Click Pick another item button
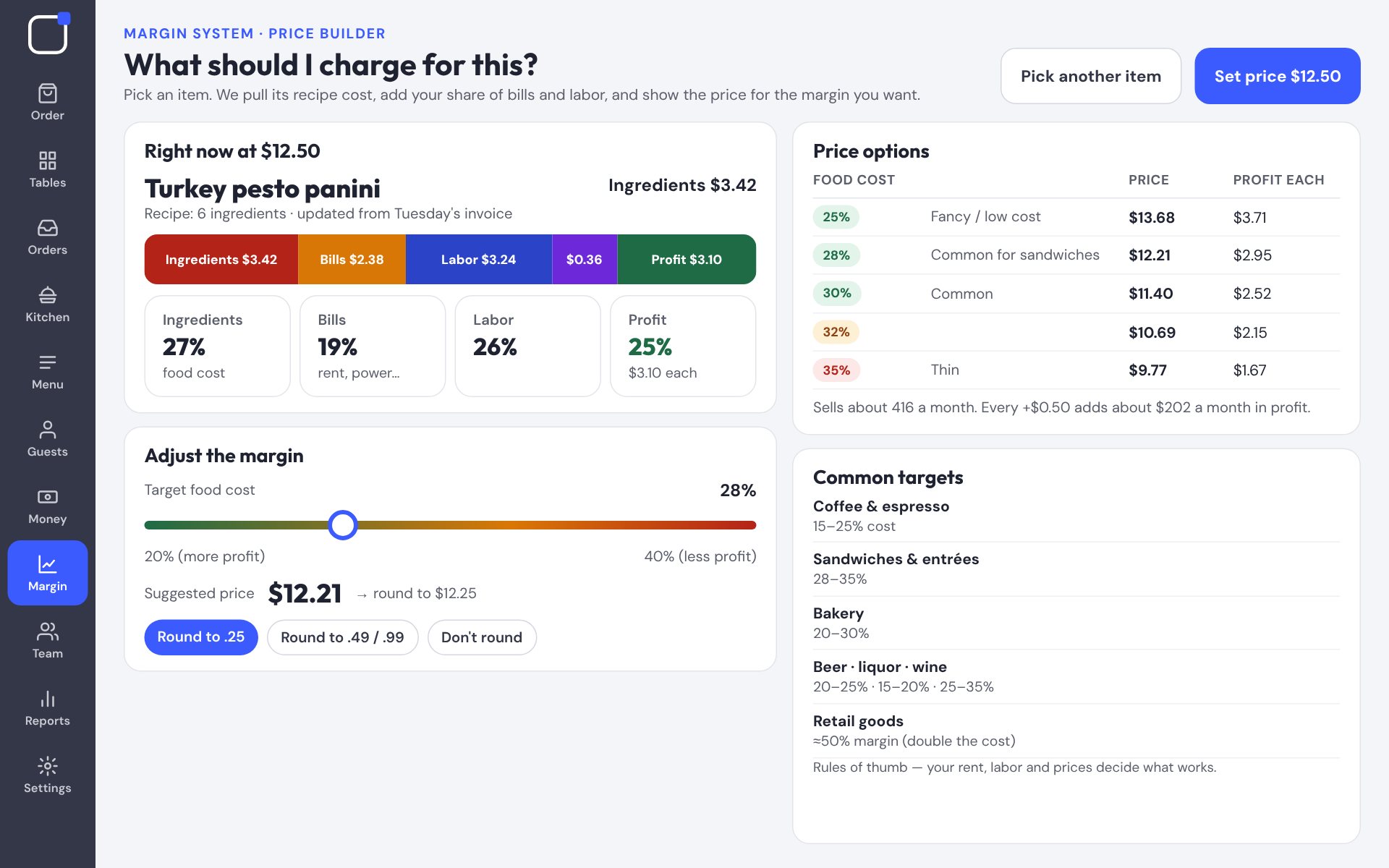The width and height of the screenshot is (1389, 868). click(x=1091, y=76)
